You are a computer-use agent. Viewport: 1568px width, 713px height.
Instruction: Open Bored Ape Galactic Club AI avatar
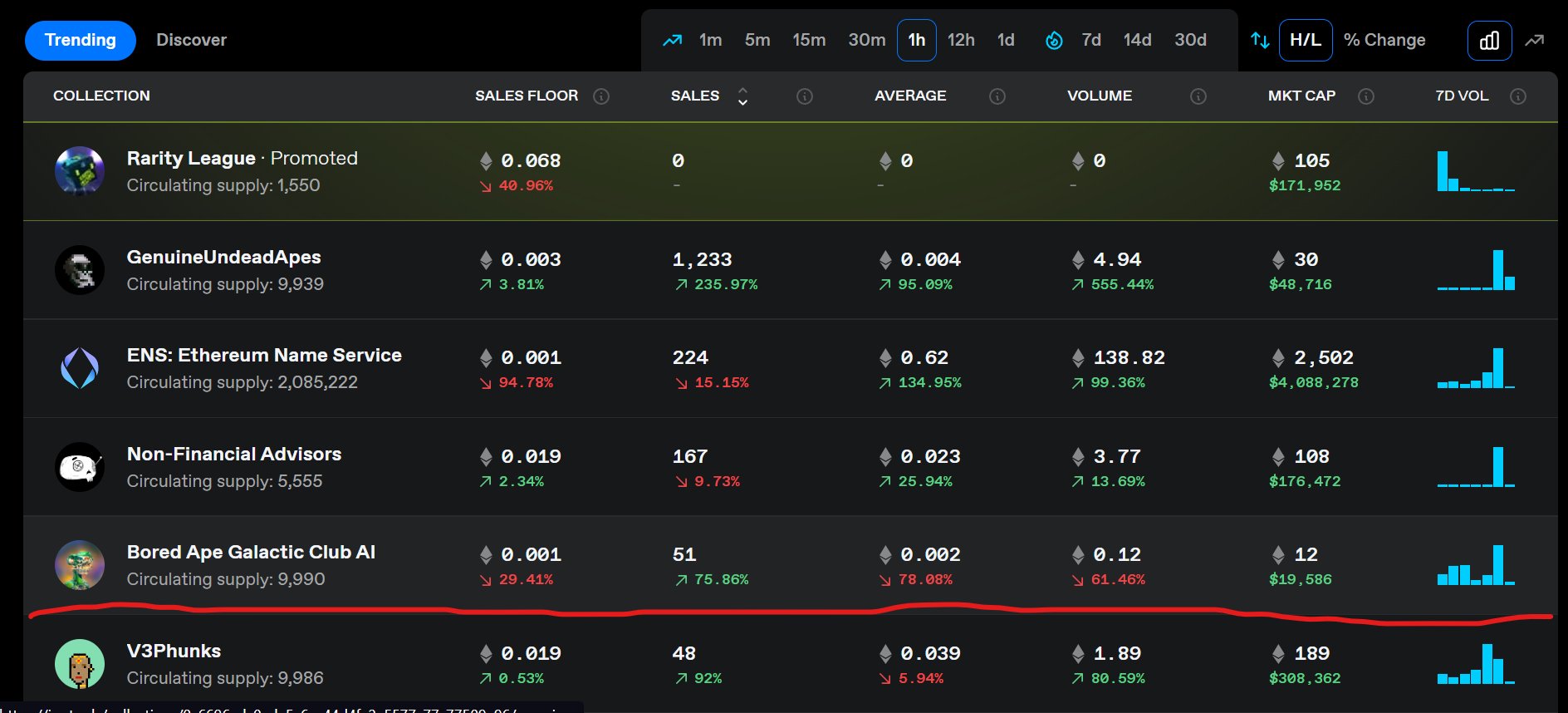(80, 565)
